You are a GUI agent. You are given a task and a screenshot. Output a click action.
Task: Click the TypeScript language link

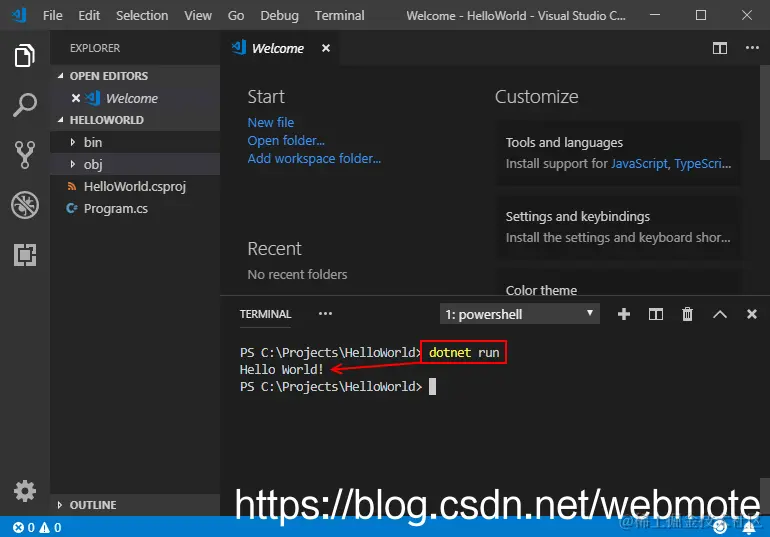pos(703,163)
